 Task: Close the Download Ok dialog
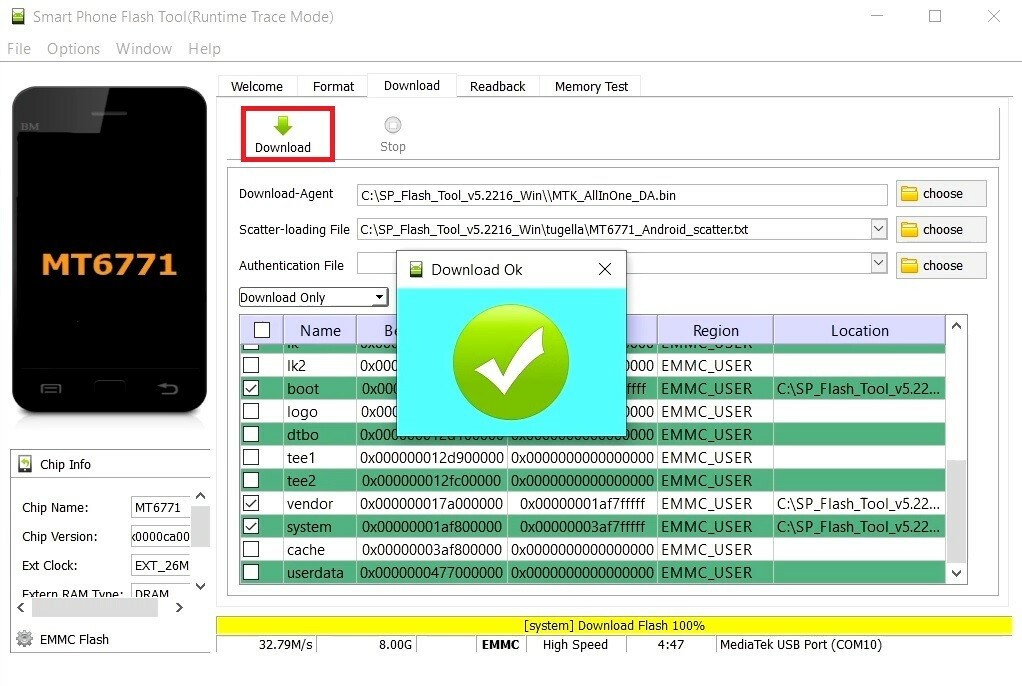tap(604, 269)
